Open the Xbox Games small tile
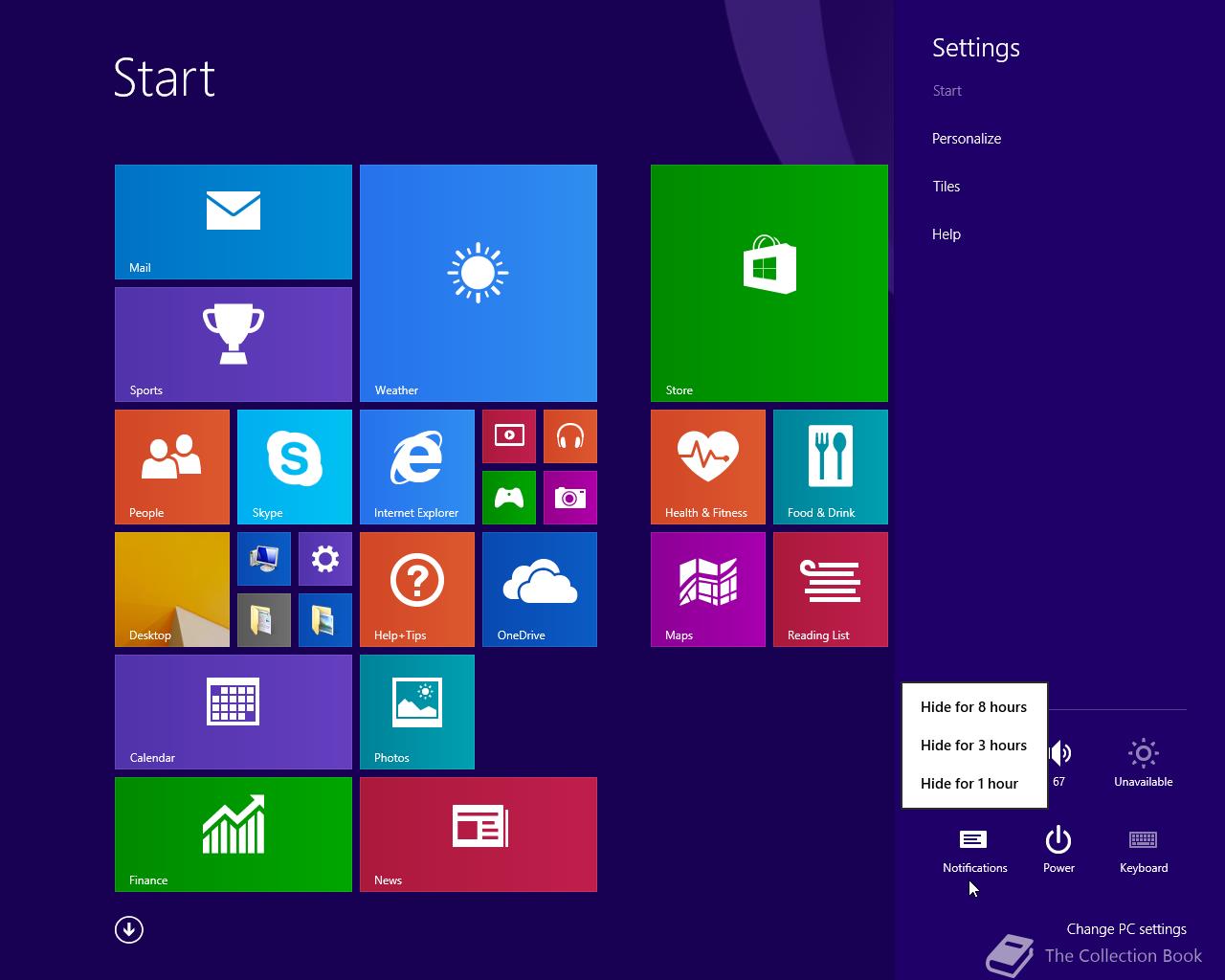 (x=509, y=498)
